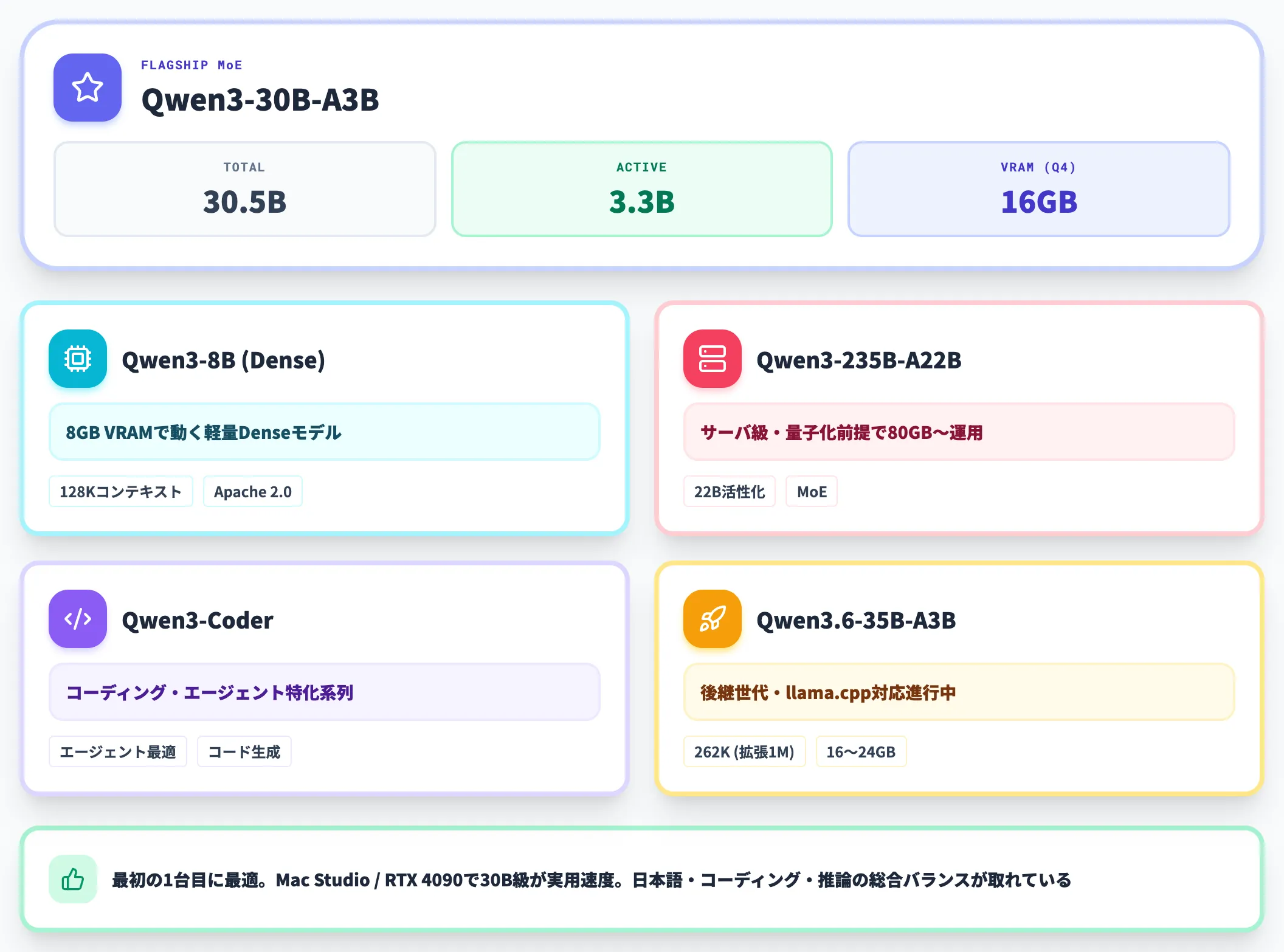This screenshot has height=952, width=1284.
Task: Click the star icon beside Qwen3-30B-A3B
Action: (88, 88)
